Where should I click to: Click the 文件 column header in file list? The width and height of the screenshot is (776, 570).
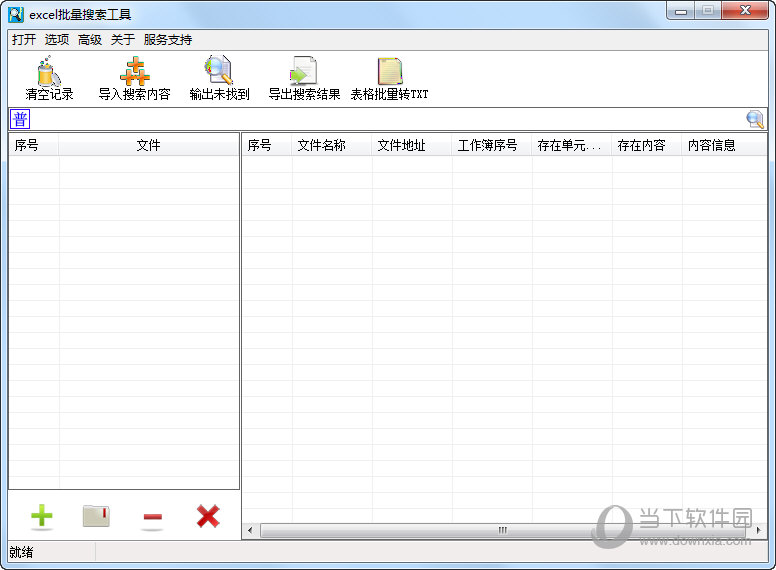pyautogui.click(x=148, y=145)
